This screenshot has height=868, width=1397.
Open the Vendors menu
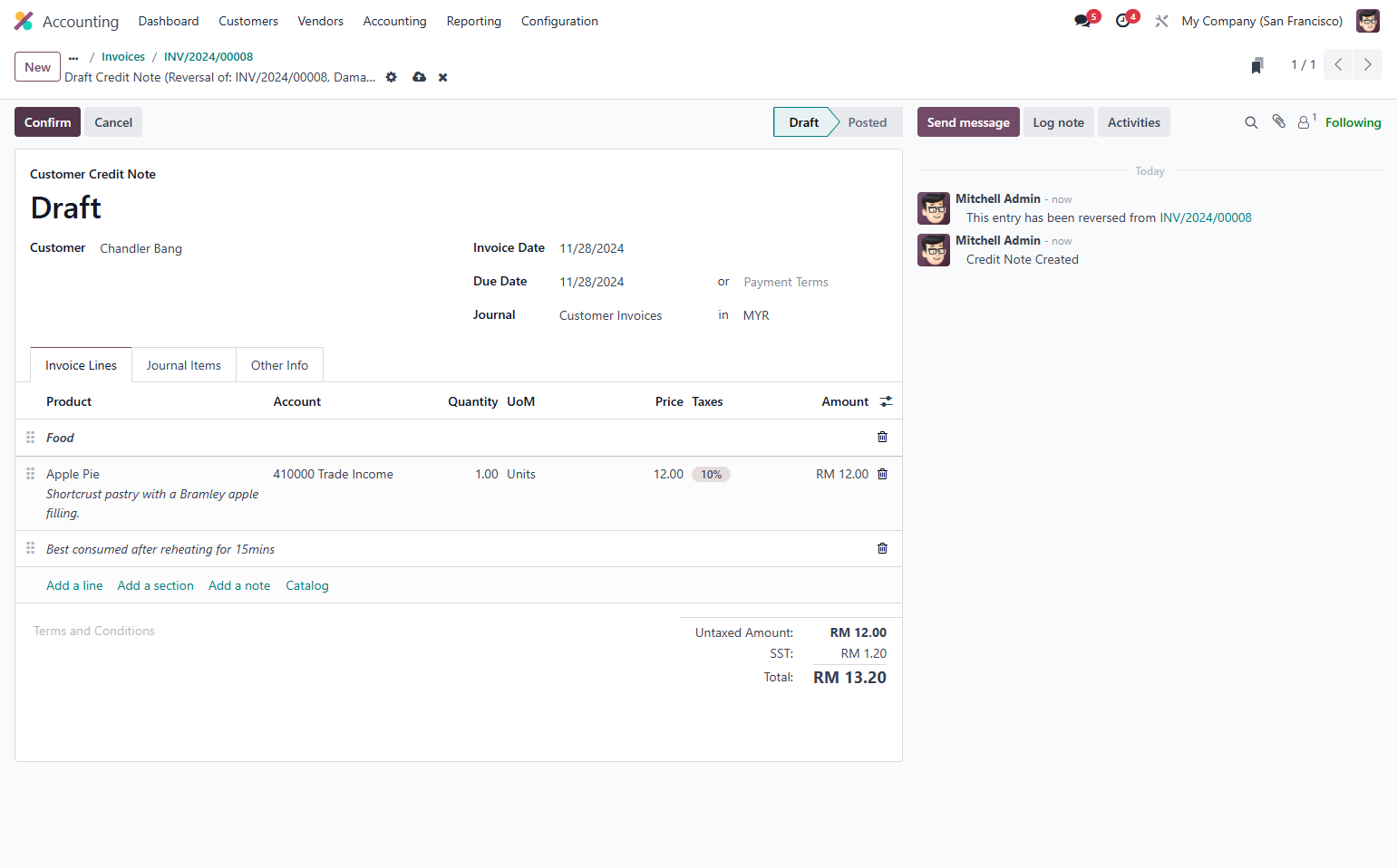(320, 21)
